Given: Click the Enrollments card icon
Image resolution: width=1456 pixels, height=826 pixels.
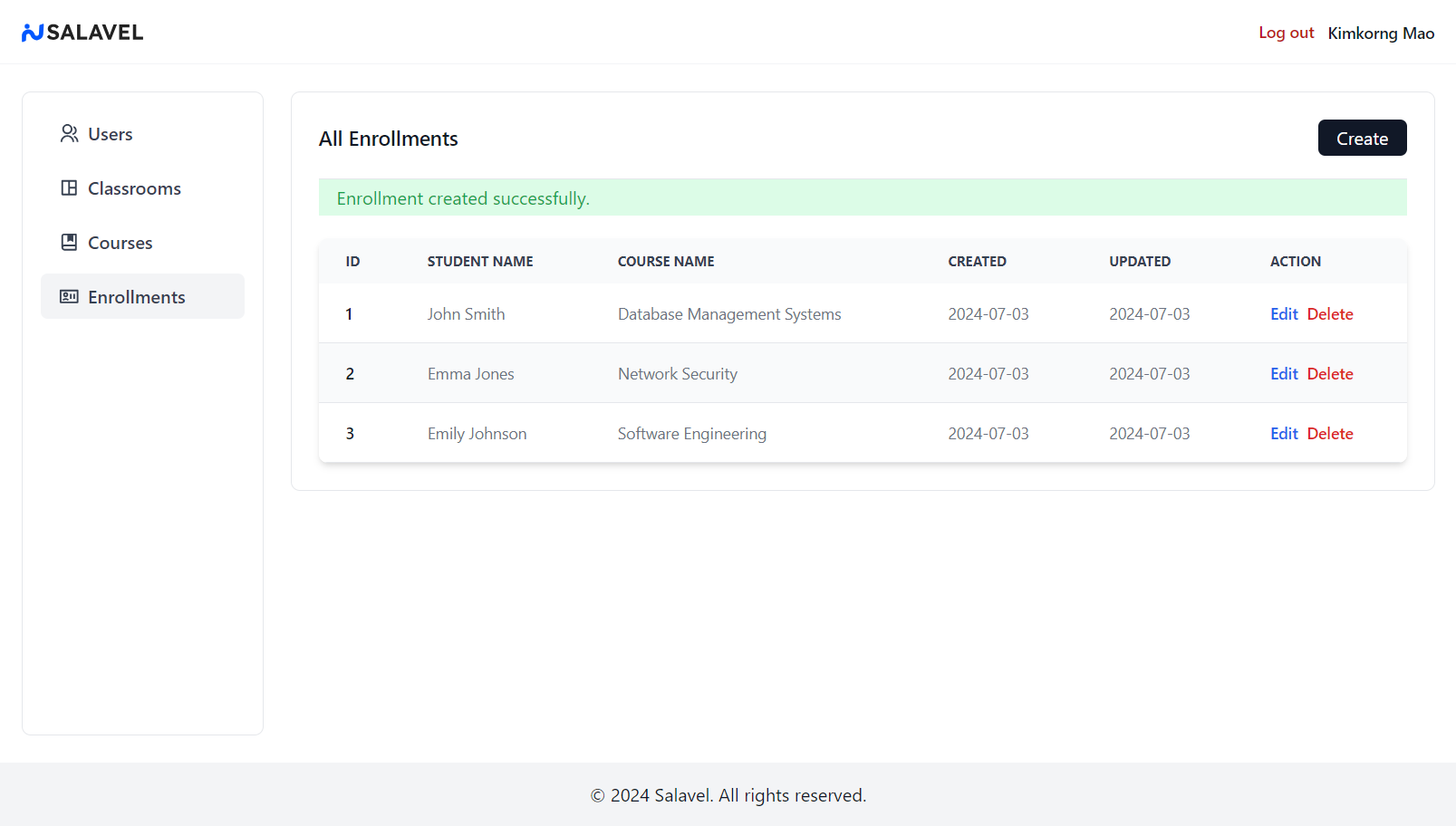Looking at the screenshot, I should [x=69, y=297].
